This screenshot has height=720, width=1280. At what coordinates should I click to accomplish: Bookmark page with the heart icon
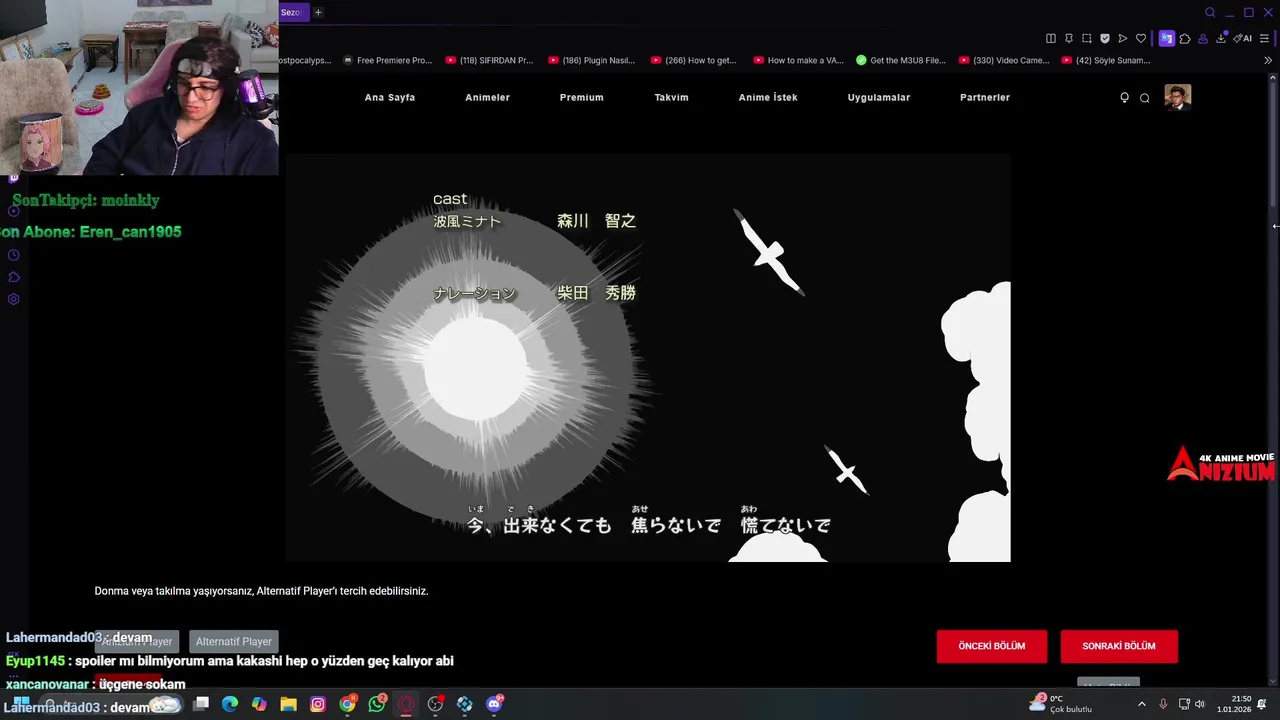pos(1140,38)
